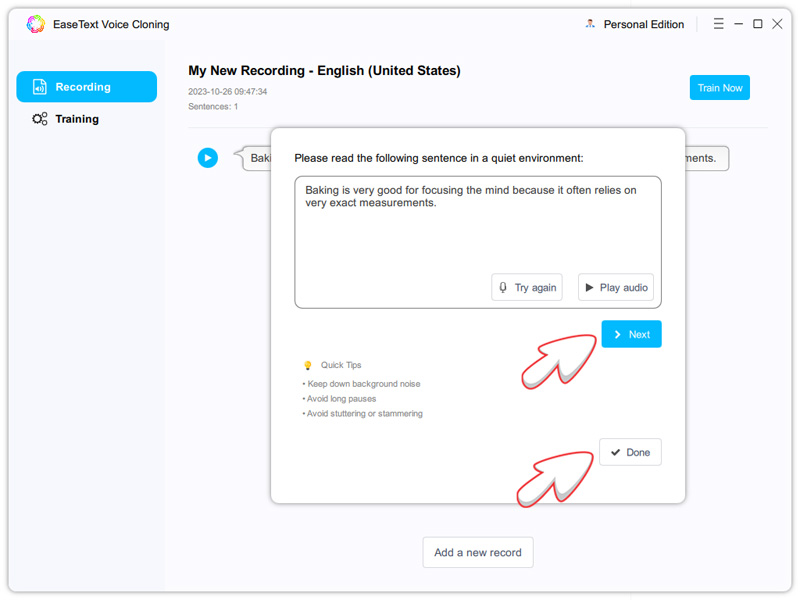Click the 'Please read the following sentence' prompt
This screenshot has height=600, width=800.
point(439,158)
